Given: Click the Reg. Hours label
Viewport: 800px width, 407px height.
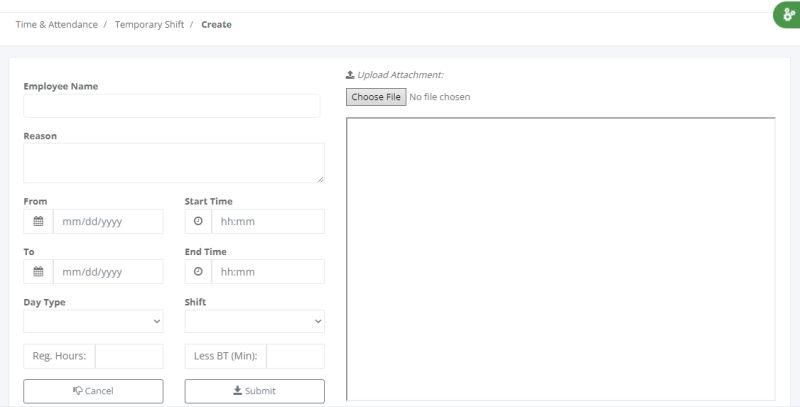Looking at the screenshot, I should point(59,356).
